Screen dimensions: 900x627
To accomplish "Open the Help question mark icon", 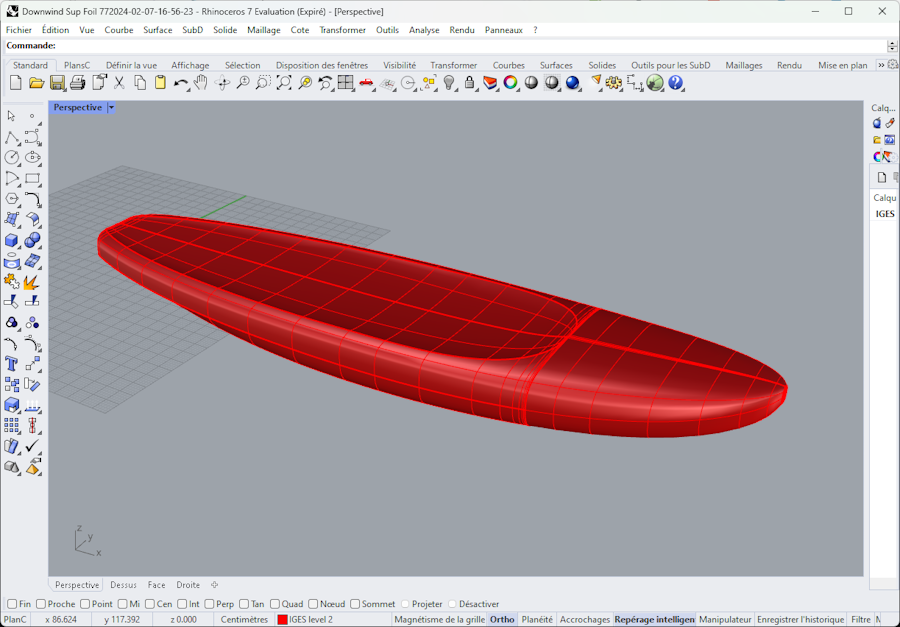I will pos(676,83).
